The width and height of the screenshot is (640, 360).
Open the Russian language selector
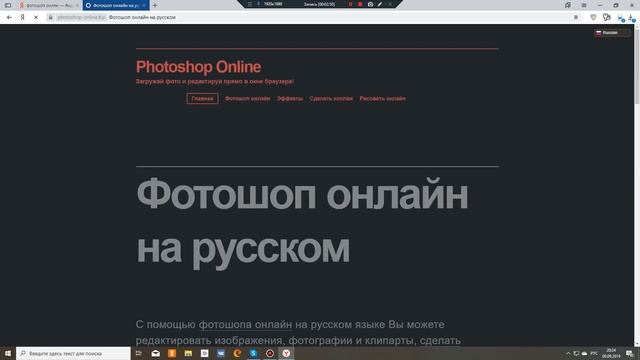pyautogui.click(x=612, y=33)
